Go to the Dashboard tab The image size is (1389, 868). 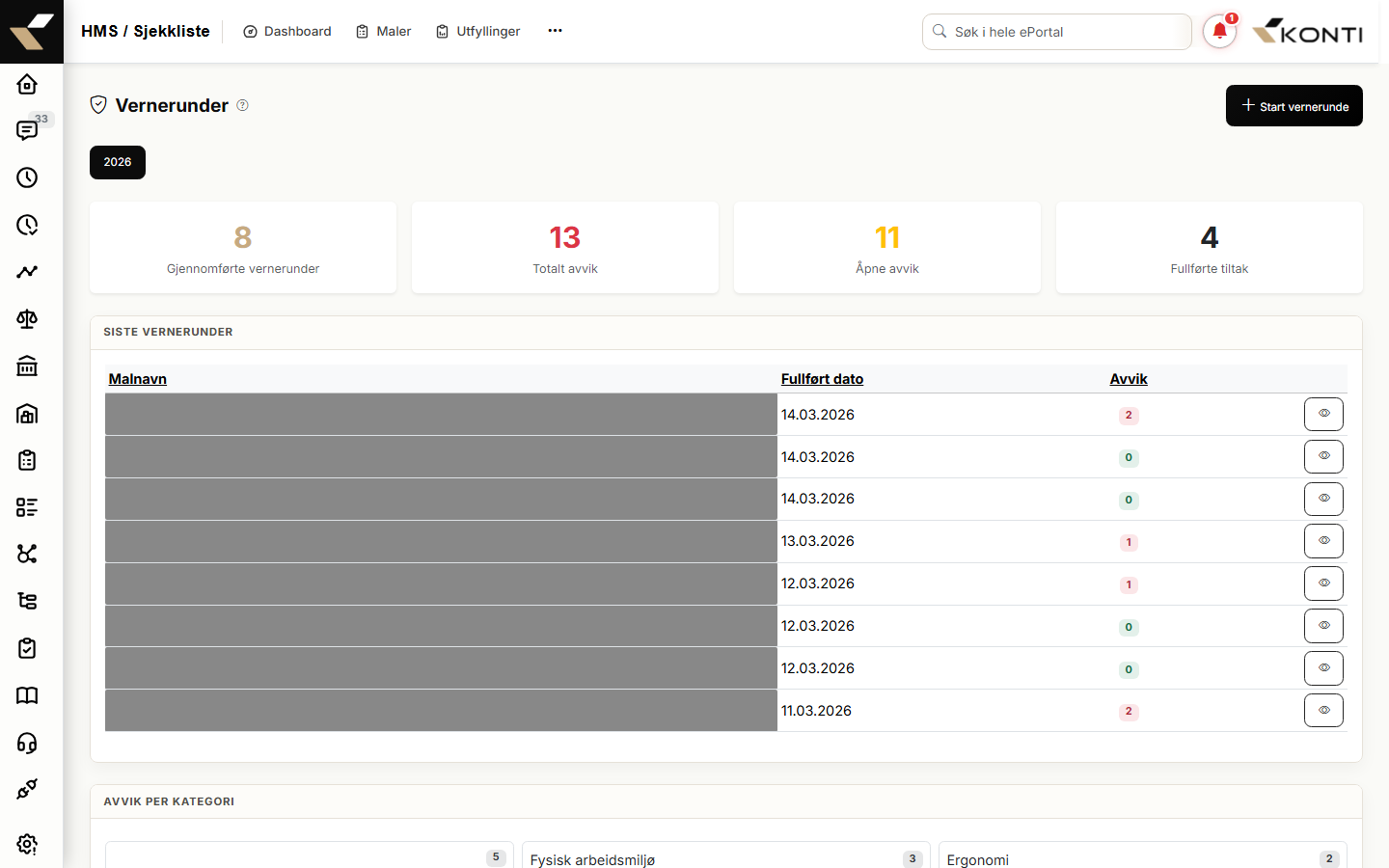[x=287, y=32]
